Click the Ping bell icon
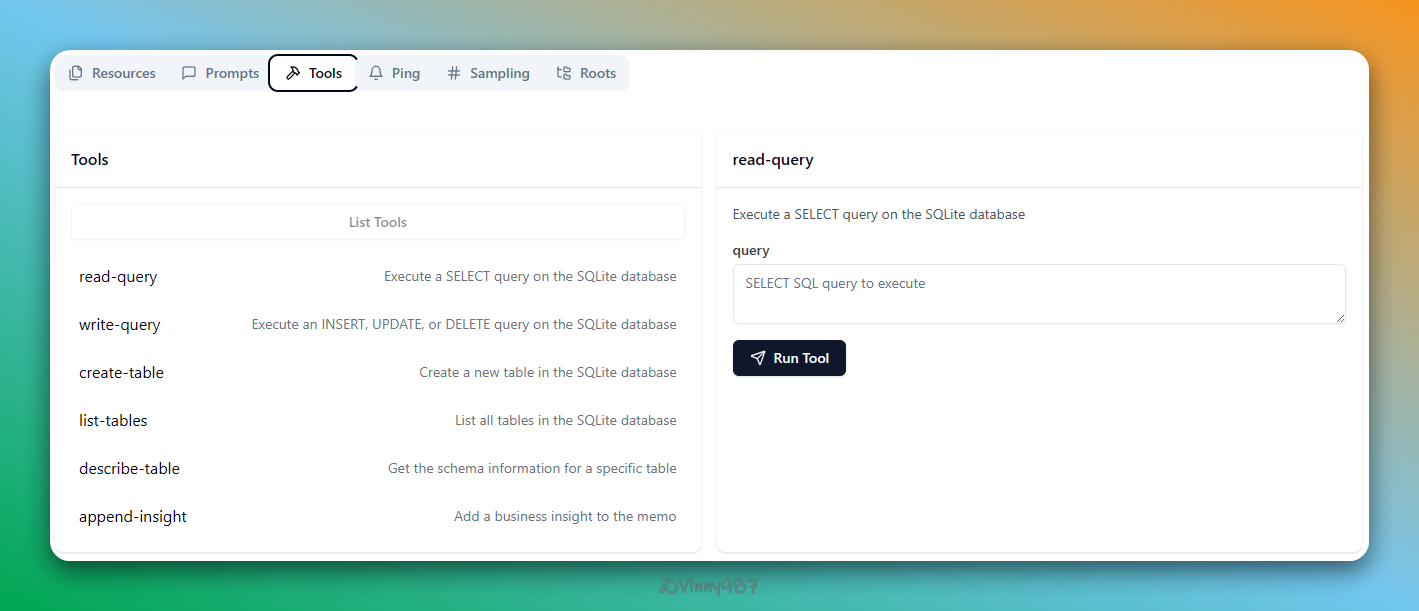This screenshot has height=611, width=1419. 376,73
